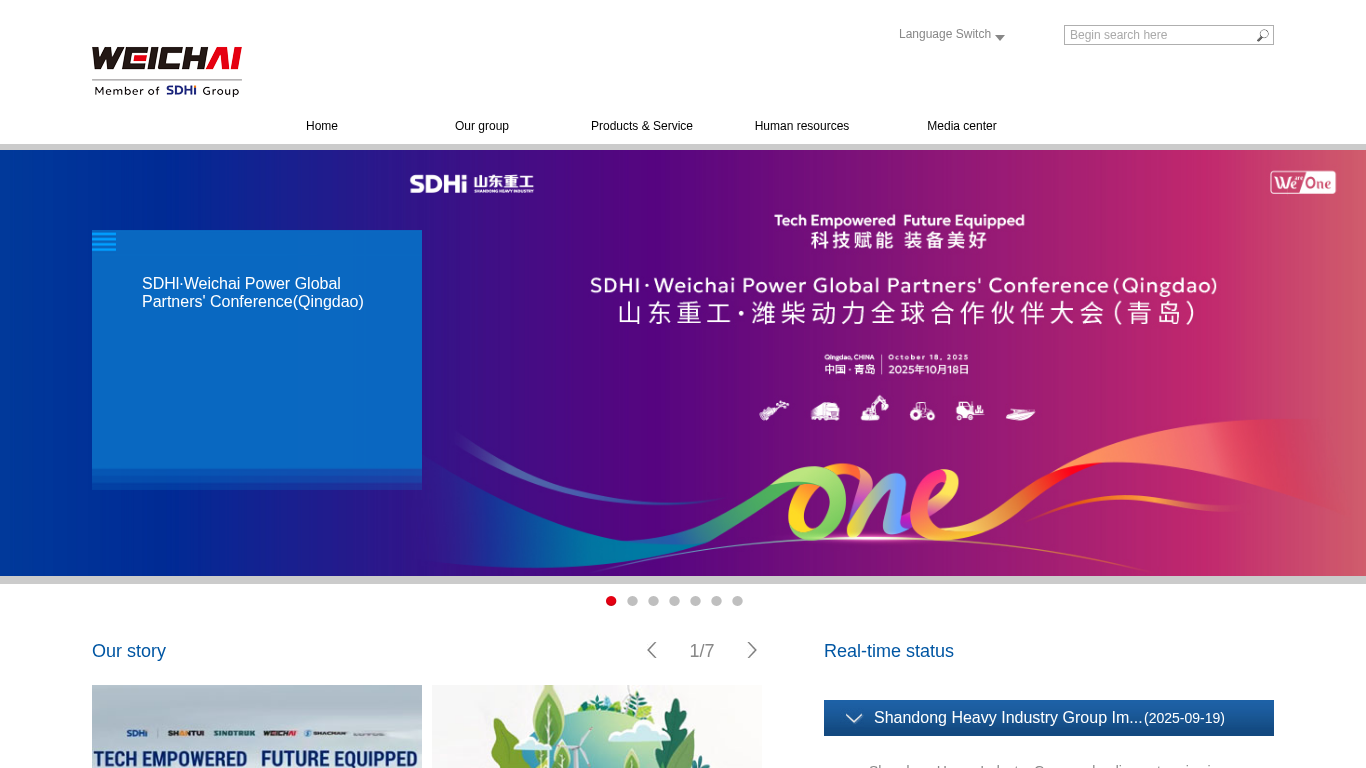The image size is (1366, 768).
Task: Click the We One badge on the banner
Action: pyautogui.click(x=1303, y=182)
